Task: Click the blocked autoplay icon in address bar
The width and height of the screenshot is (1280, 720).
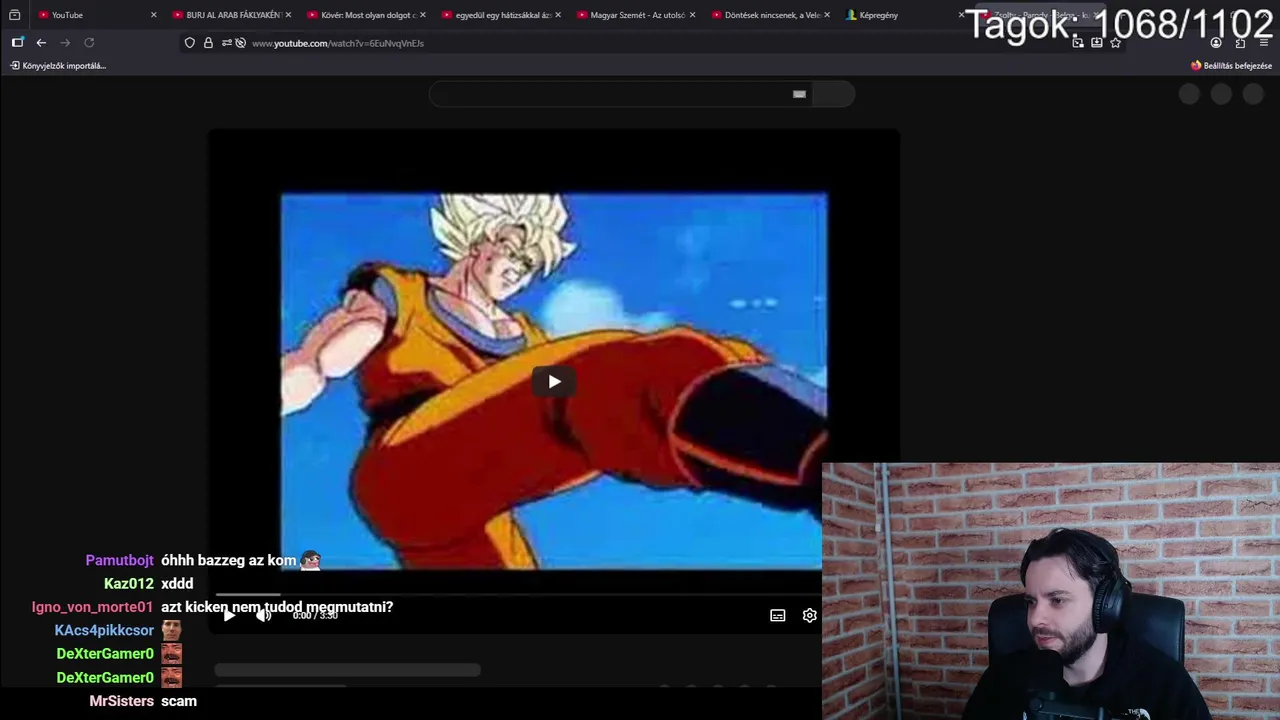Action: tap(240, 43)
